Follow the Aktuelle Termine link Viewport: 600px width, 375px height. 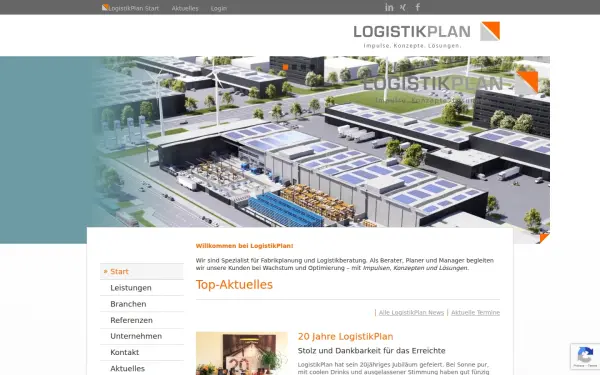[475, 313]
